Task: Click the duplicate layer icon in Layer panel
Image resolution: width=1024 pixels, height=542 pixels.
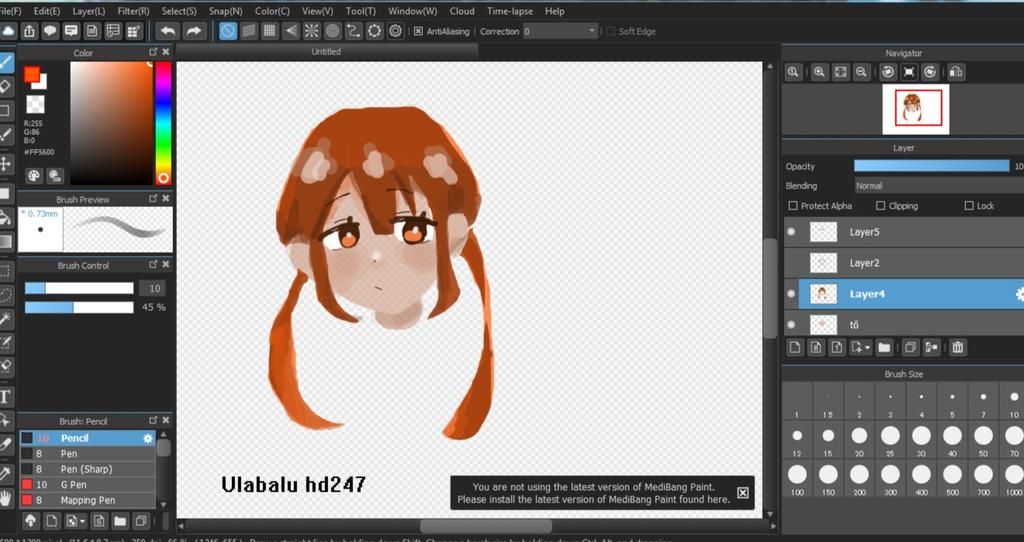Action: click(x=910, y=347)
